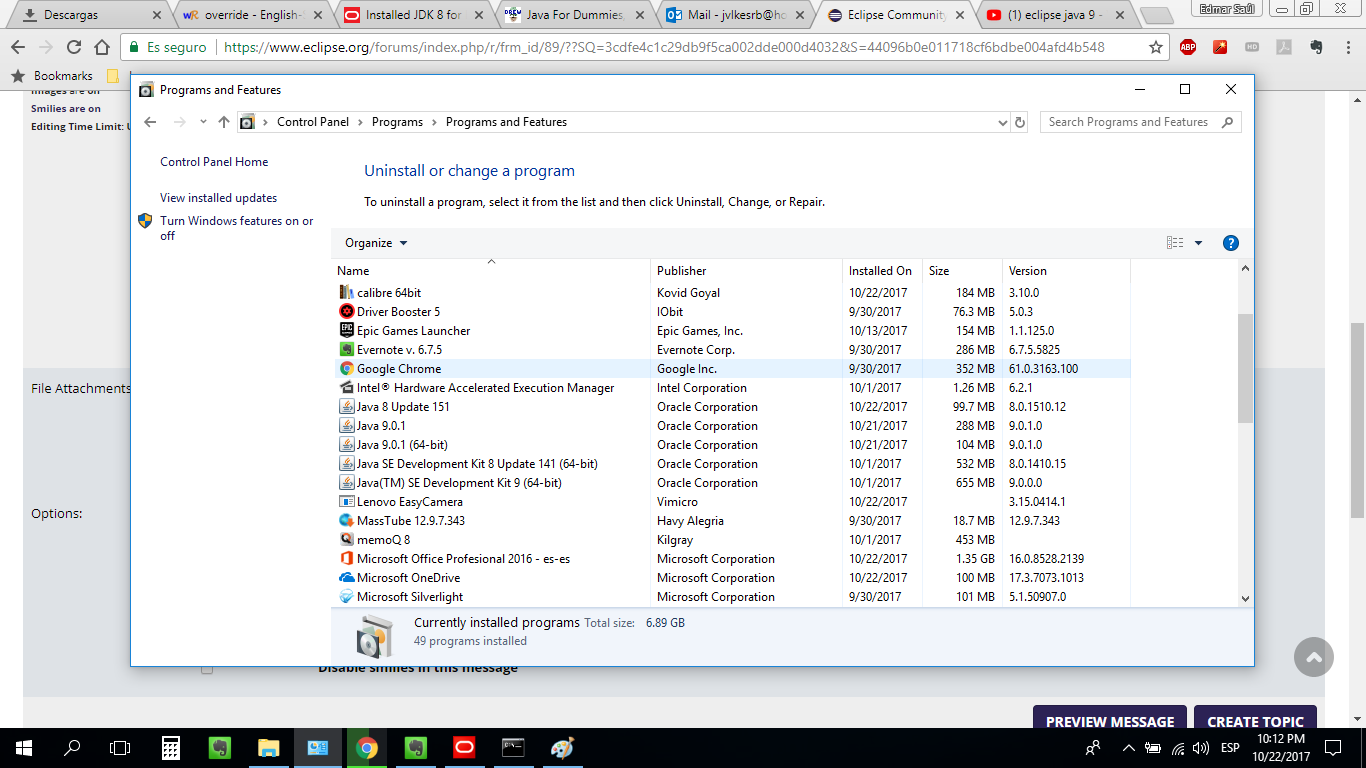
Task: Sort programs by the Installed On column
Action: 883,271
